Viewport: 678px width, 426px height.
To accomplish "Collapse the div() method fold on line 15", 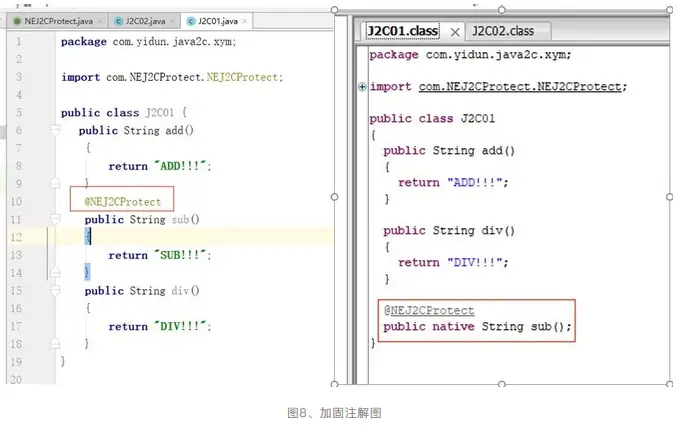I will [x=55, y=289].
